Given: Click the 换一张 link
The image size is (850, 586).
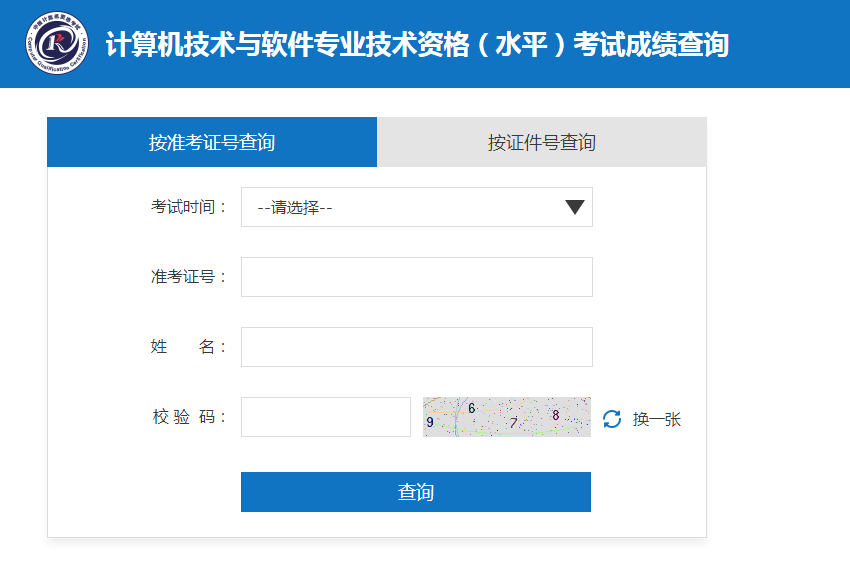Looking at the screenshot, I should pos(656,419).
